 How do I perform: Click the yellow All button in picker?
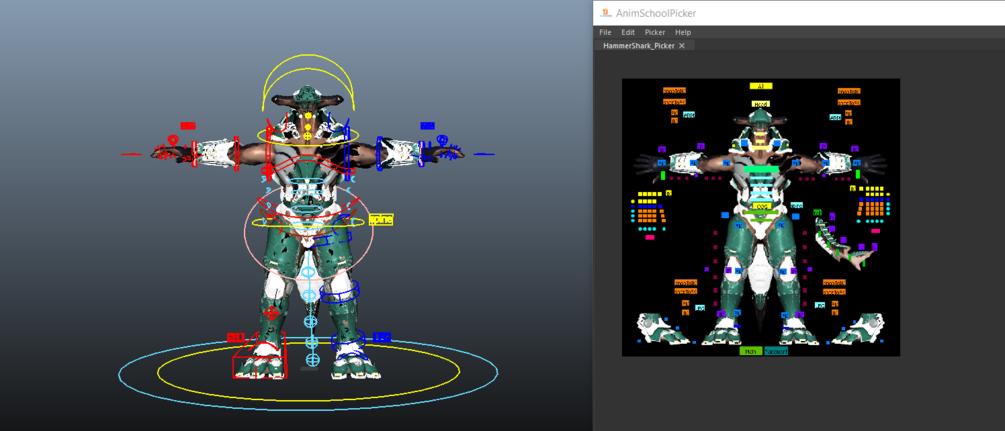[761, 86]
